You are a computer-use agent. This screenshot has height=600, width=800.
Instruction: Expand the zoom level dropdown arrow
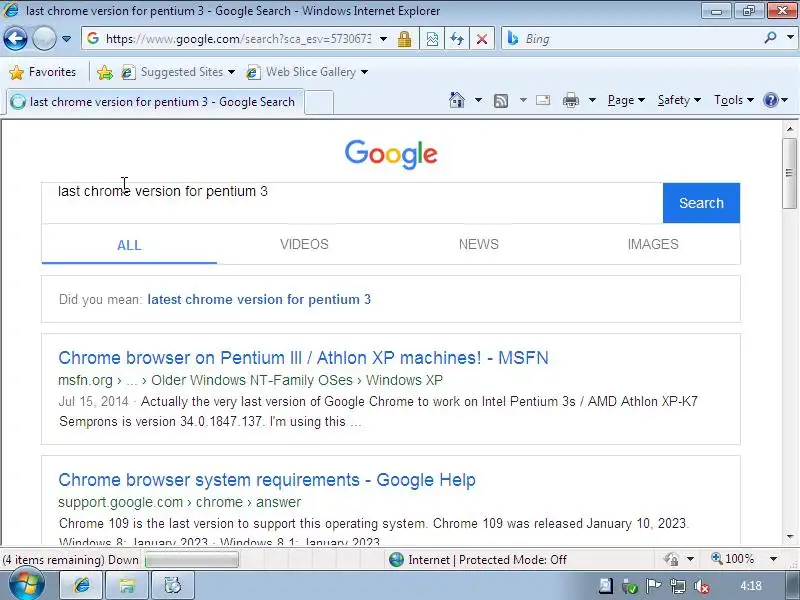click(x=773, y=559)
